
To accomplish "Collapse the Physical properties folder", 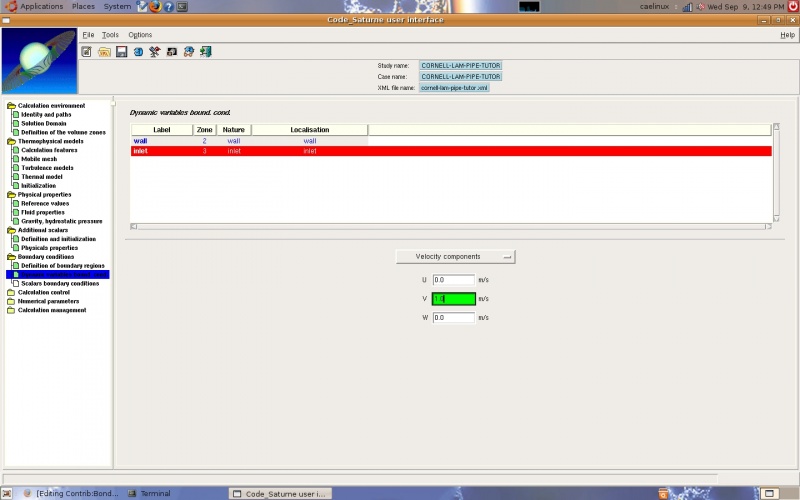I will click(11, 194).
